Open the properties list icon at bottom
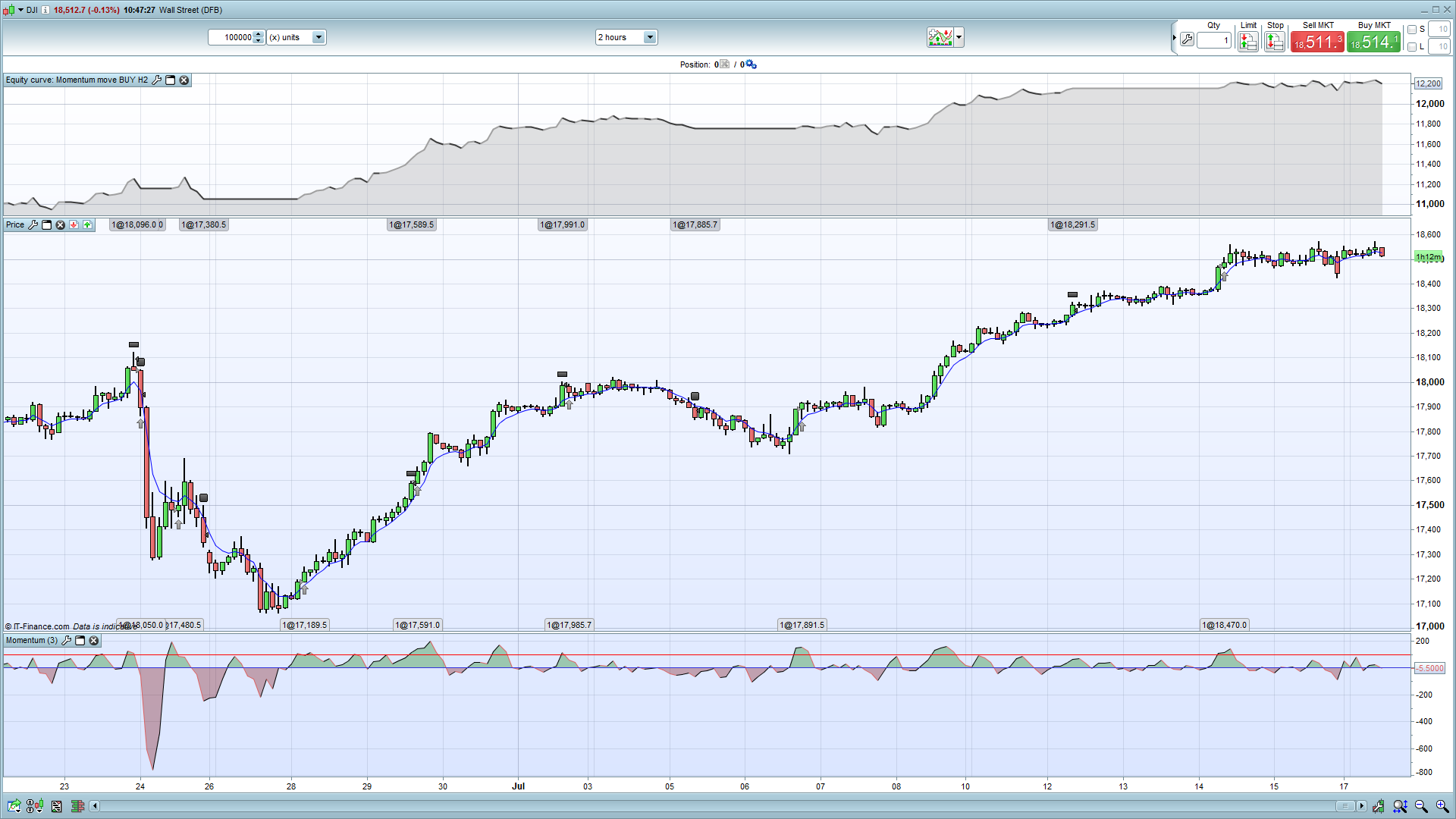 57,806
